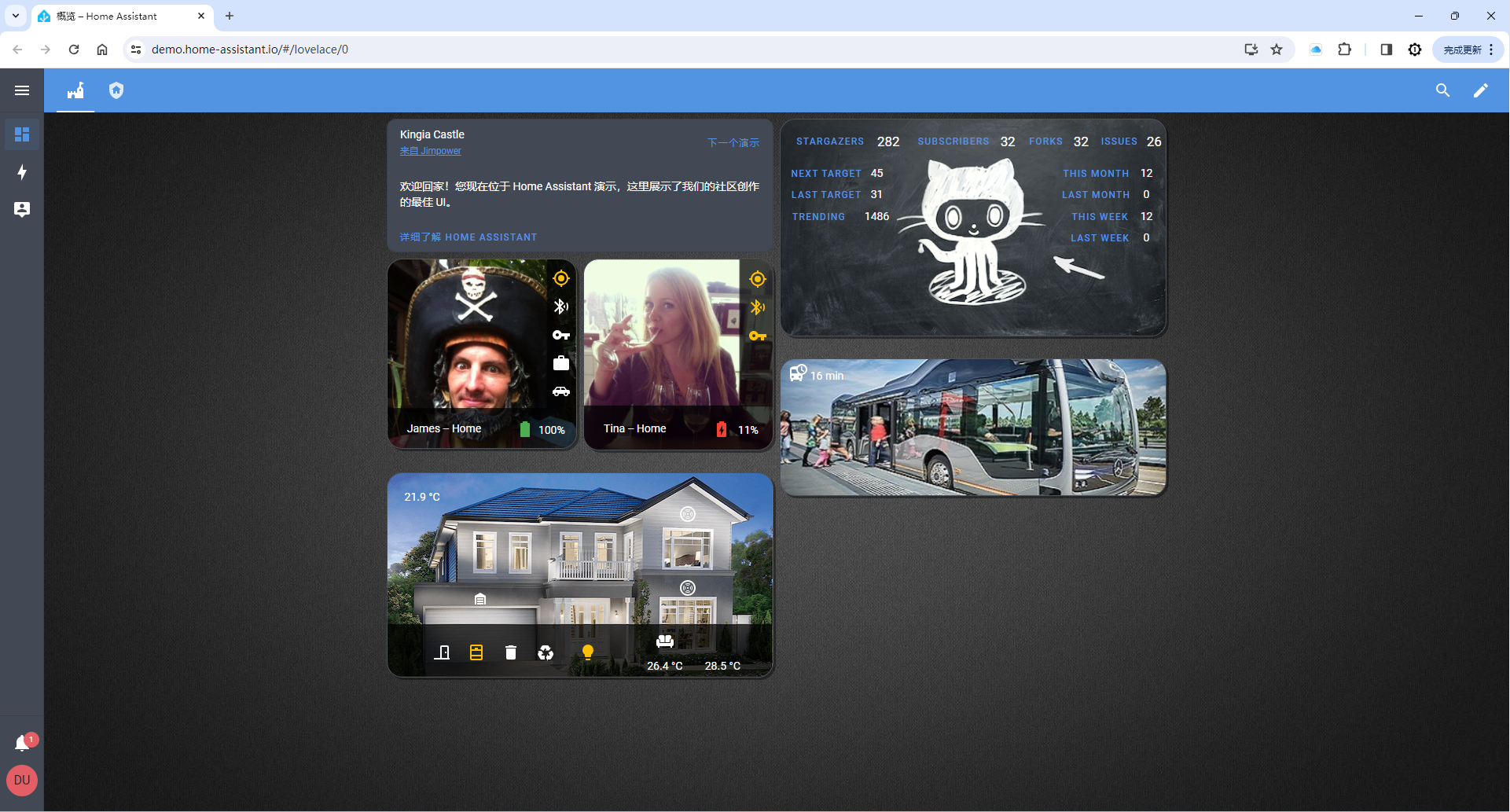The image size is (1510, 812).
Task: Click James car icon
Action: (x=561, y=391)
